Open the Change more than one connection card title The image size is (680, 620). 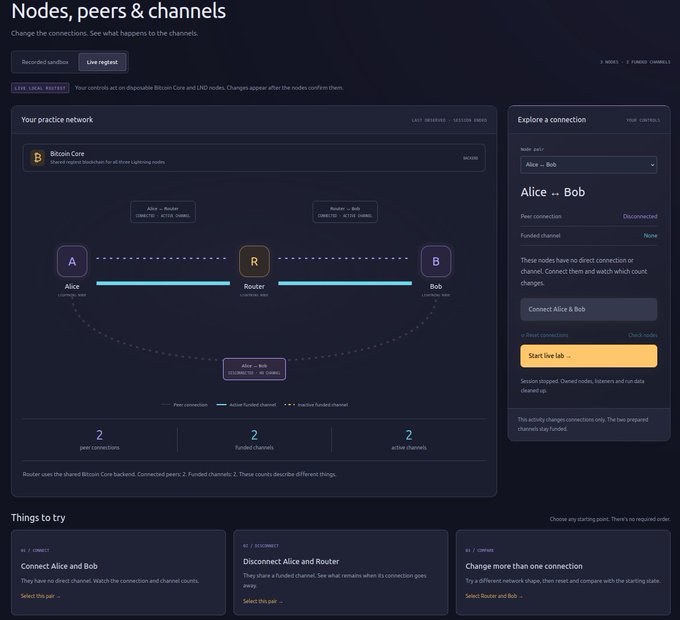pyautogui.click(x=524, y=566)
